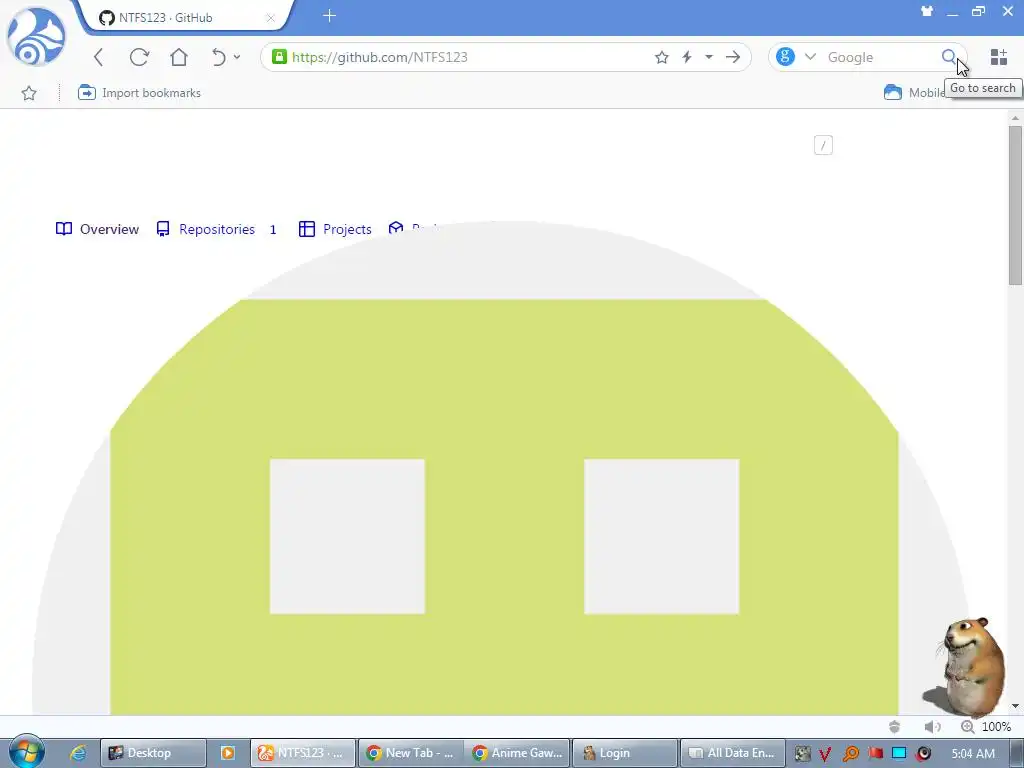Open the extensions grid icon
Screen dimensions: 1024x768
[999, 57]
